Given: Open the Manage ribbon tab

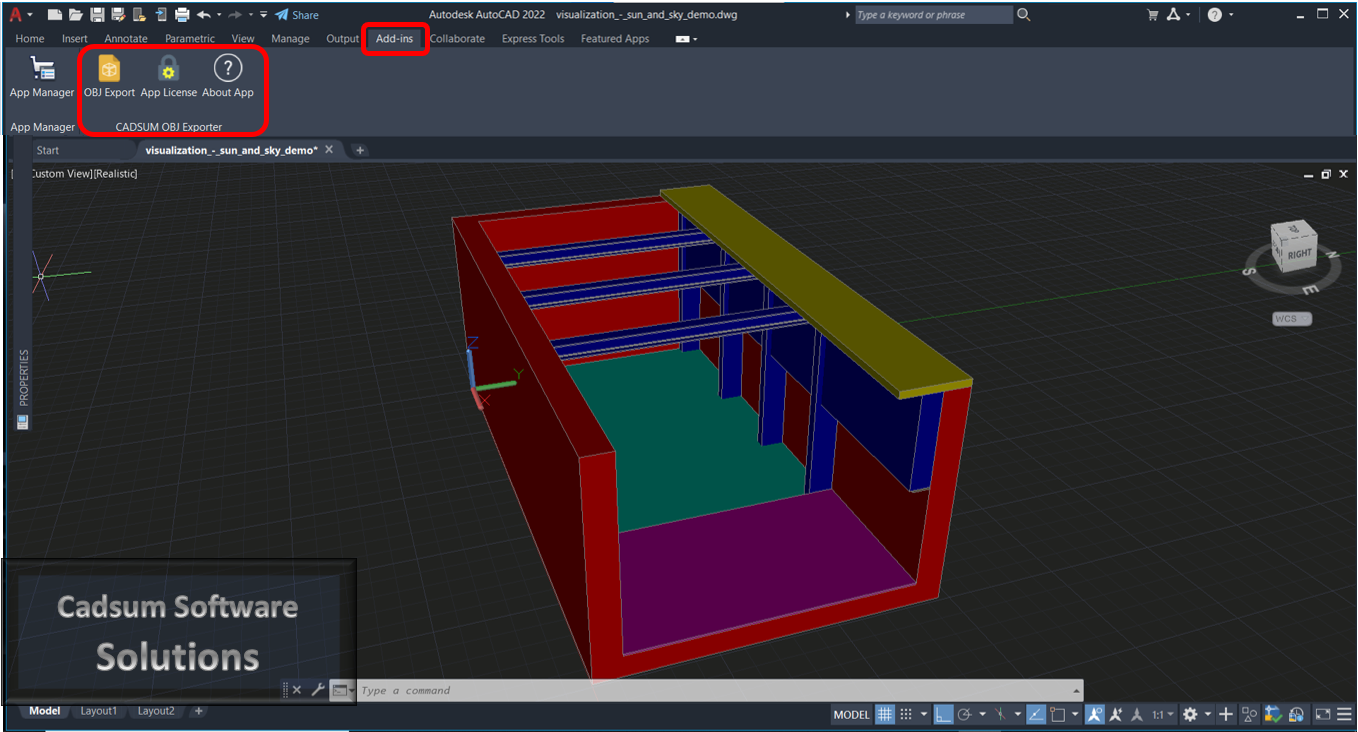Looking at the screenshot, I should click(x=290, y=39).
